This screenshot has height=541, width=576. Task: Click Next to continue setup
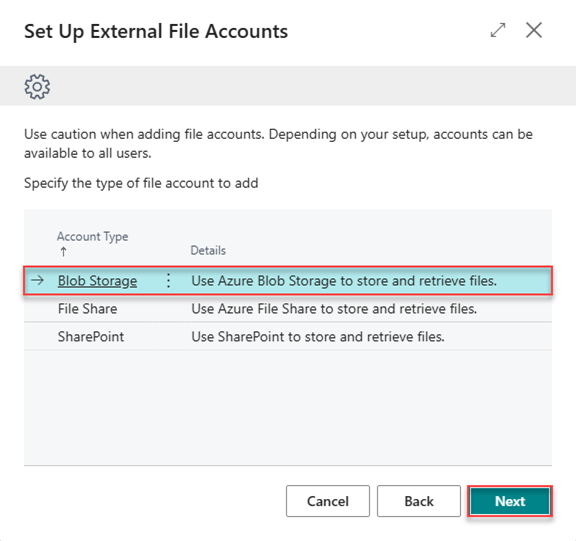510,501
